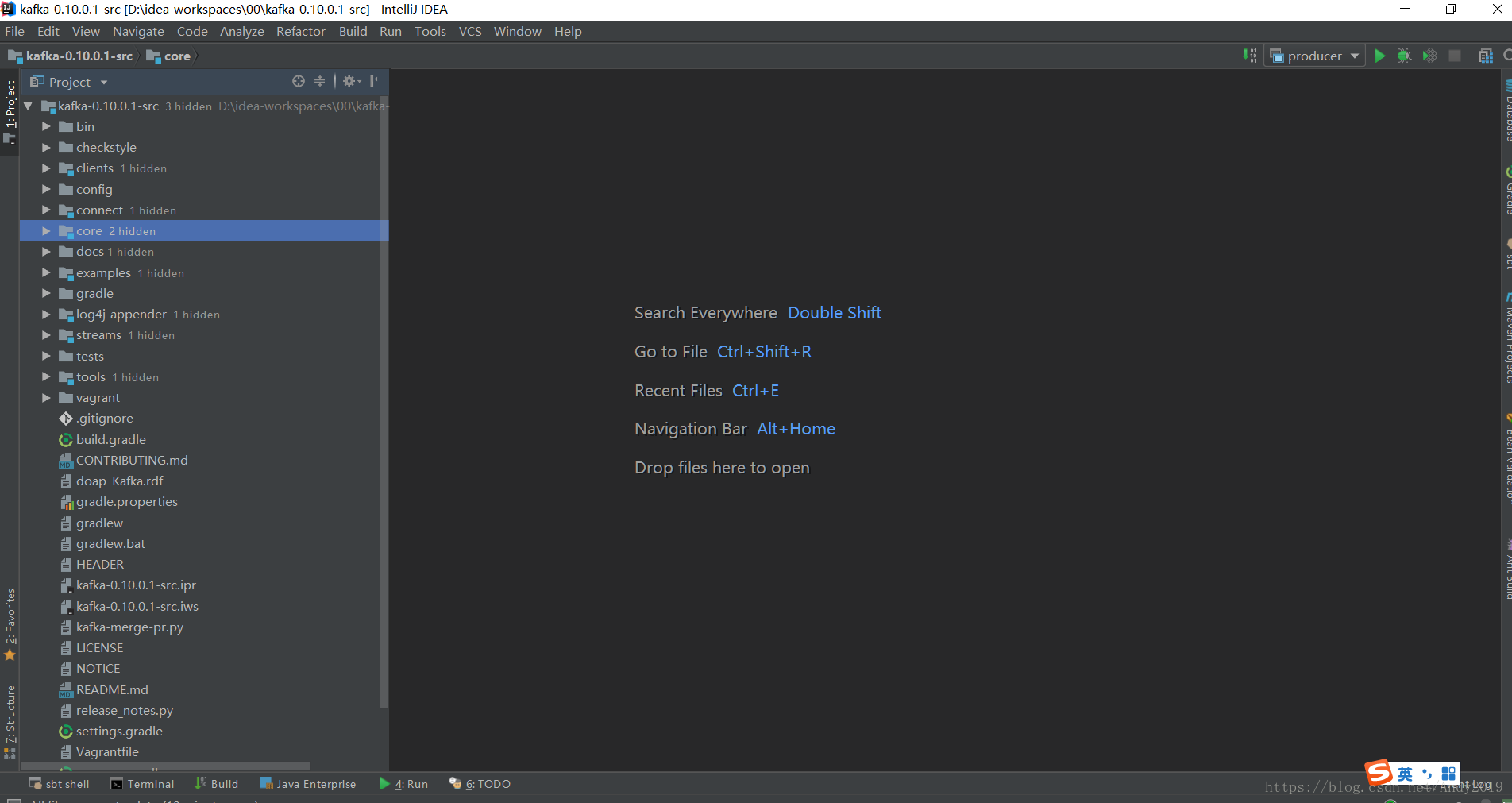The height and width of the screenshot is (803, 1512).
Task: Expand the bin folder
Action: tap(46, 126)
